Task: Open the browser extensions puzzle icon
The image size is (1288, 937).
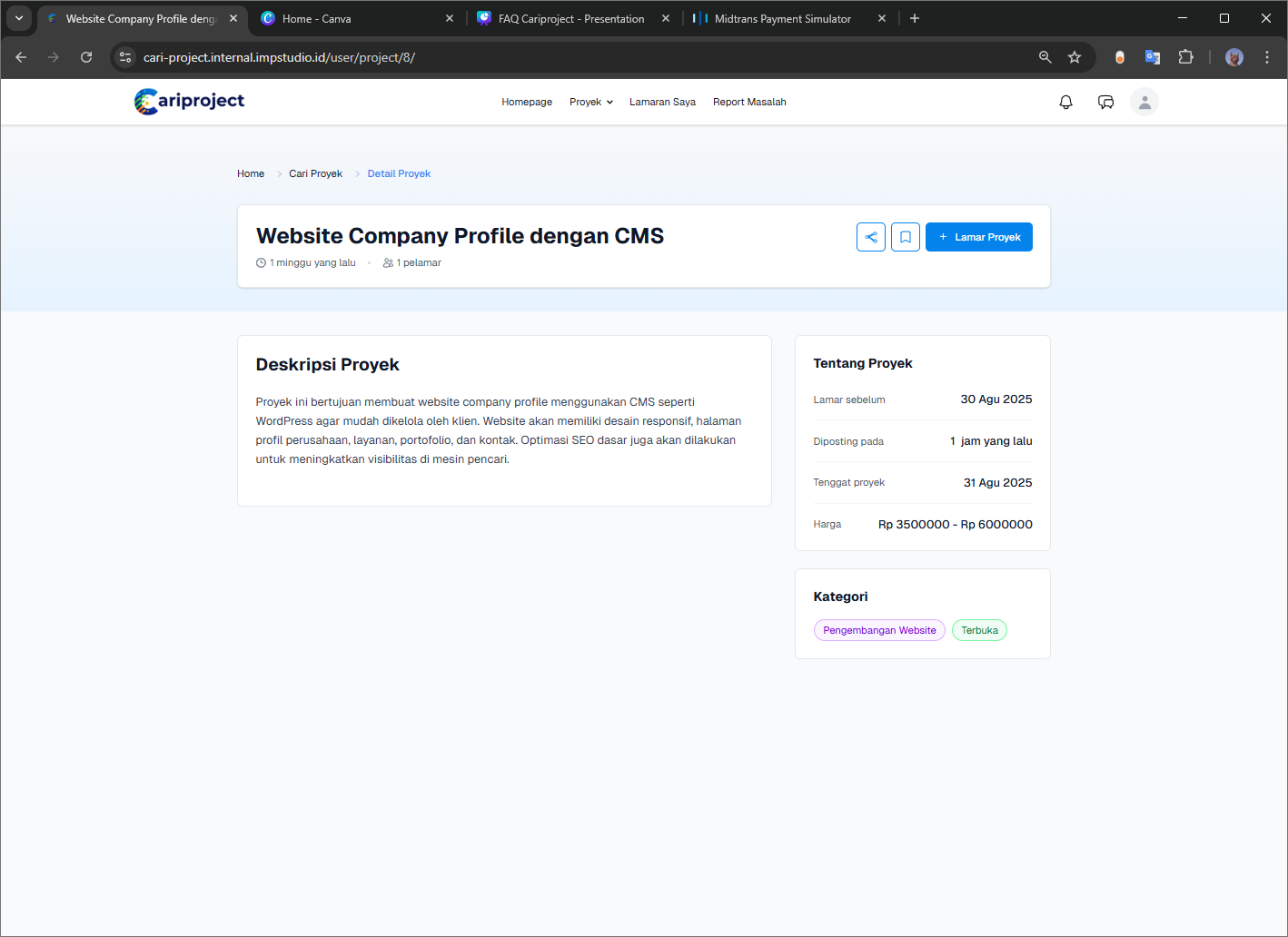Action: pyautogui.click(x=1185, y=57)
